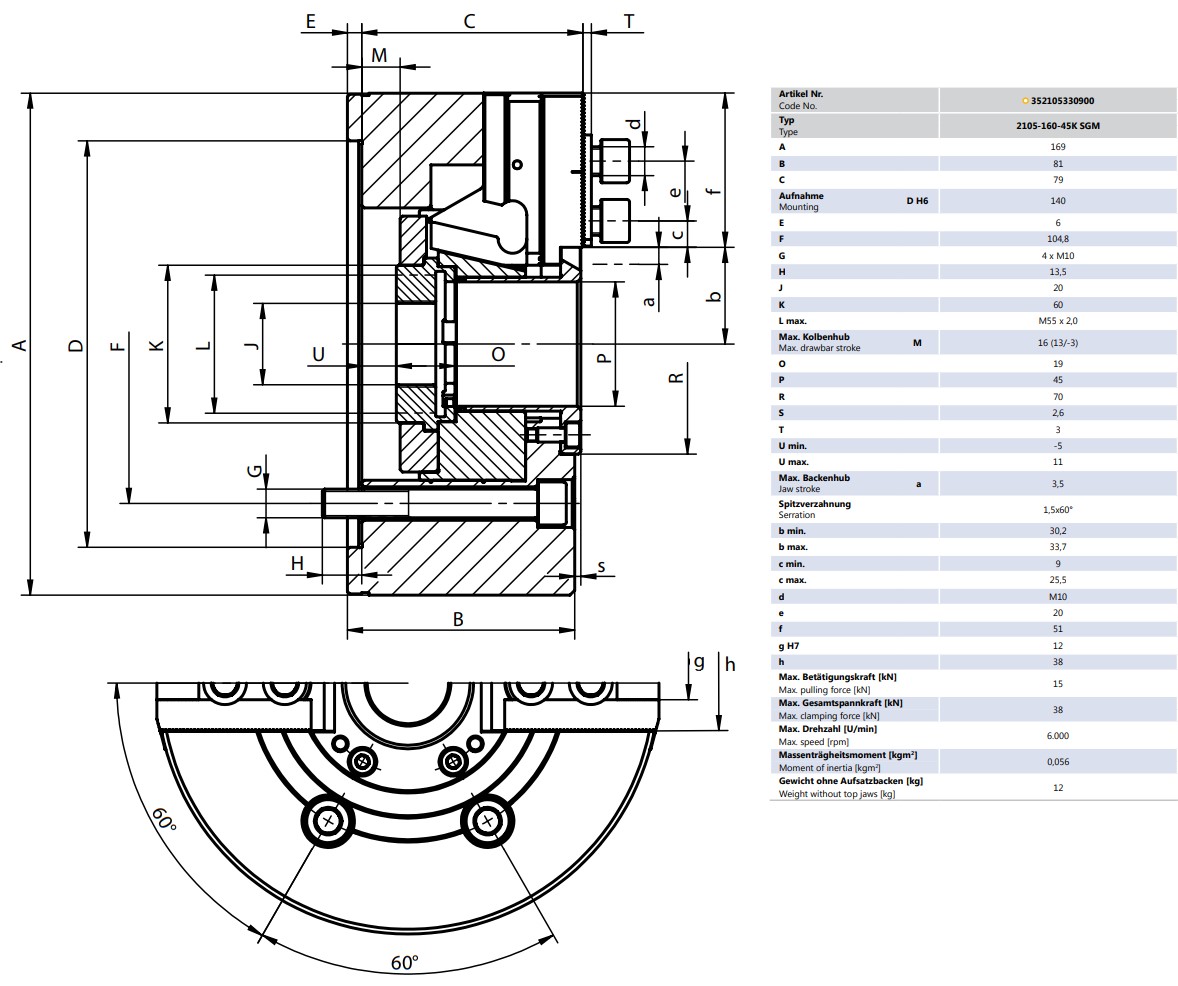1178x986 pixels.
Task: Select the Max. Drehzahl value 6.000
Action: [x=1058, y=736]
